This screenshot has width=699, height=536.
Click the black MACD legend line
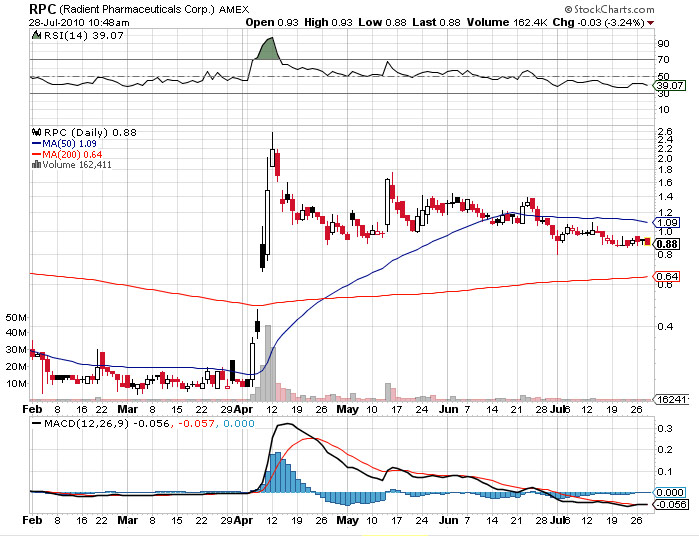tap(37, 423)
